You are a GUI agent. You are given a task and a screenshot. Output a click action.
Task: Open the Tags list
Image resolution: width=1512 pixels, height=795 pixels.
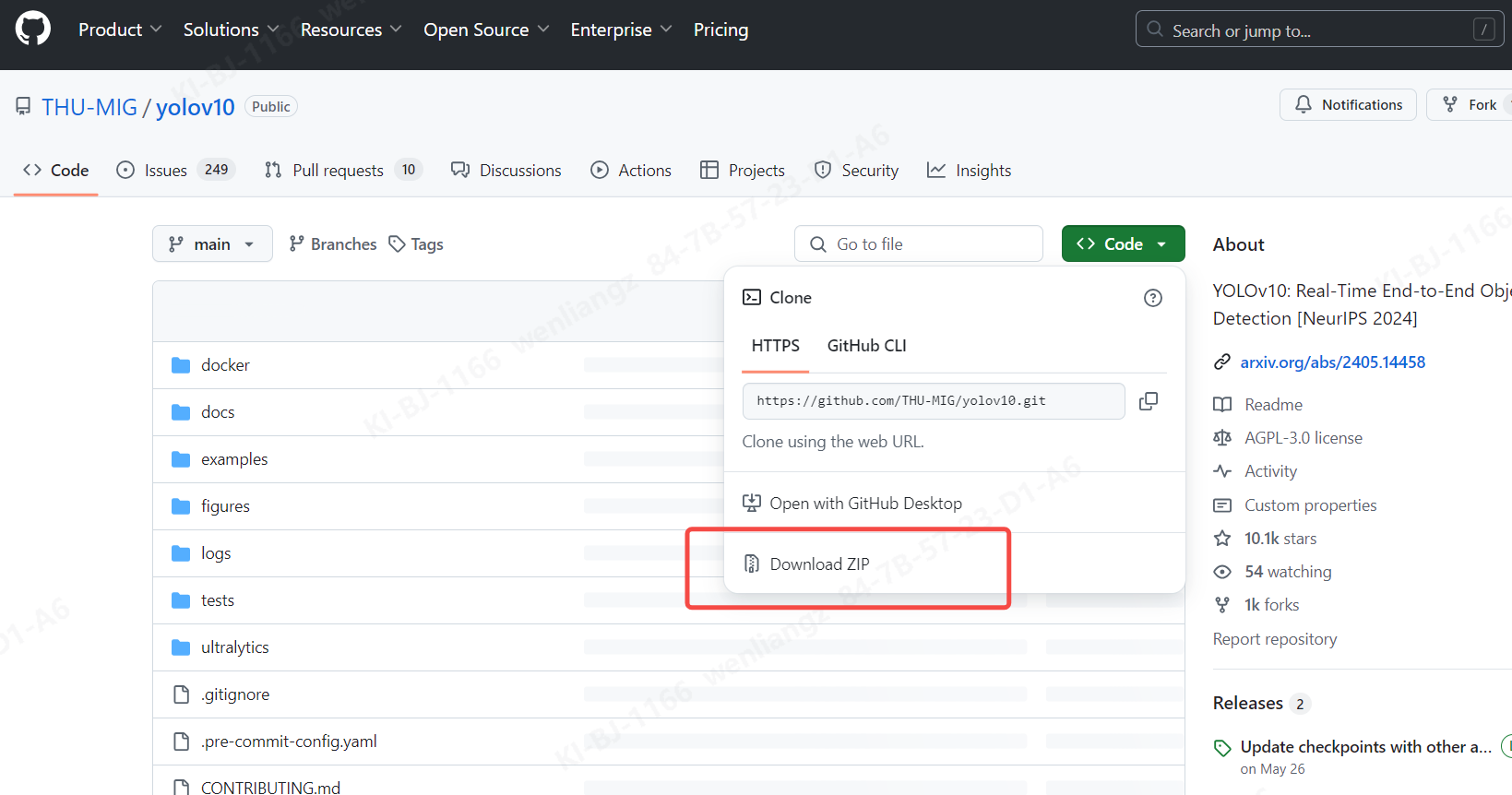tap(416, 244)
